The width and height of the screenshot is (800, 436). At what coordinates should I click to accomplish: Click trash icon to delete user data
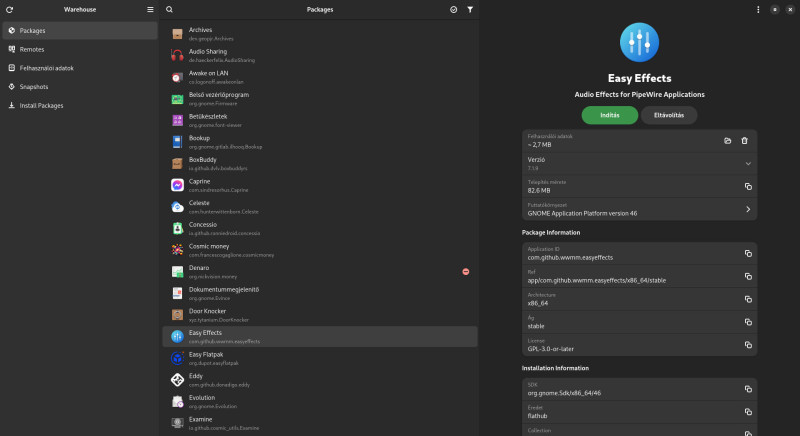pos(744,141)
